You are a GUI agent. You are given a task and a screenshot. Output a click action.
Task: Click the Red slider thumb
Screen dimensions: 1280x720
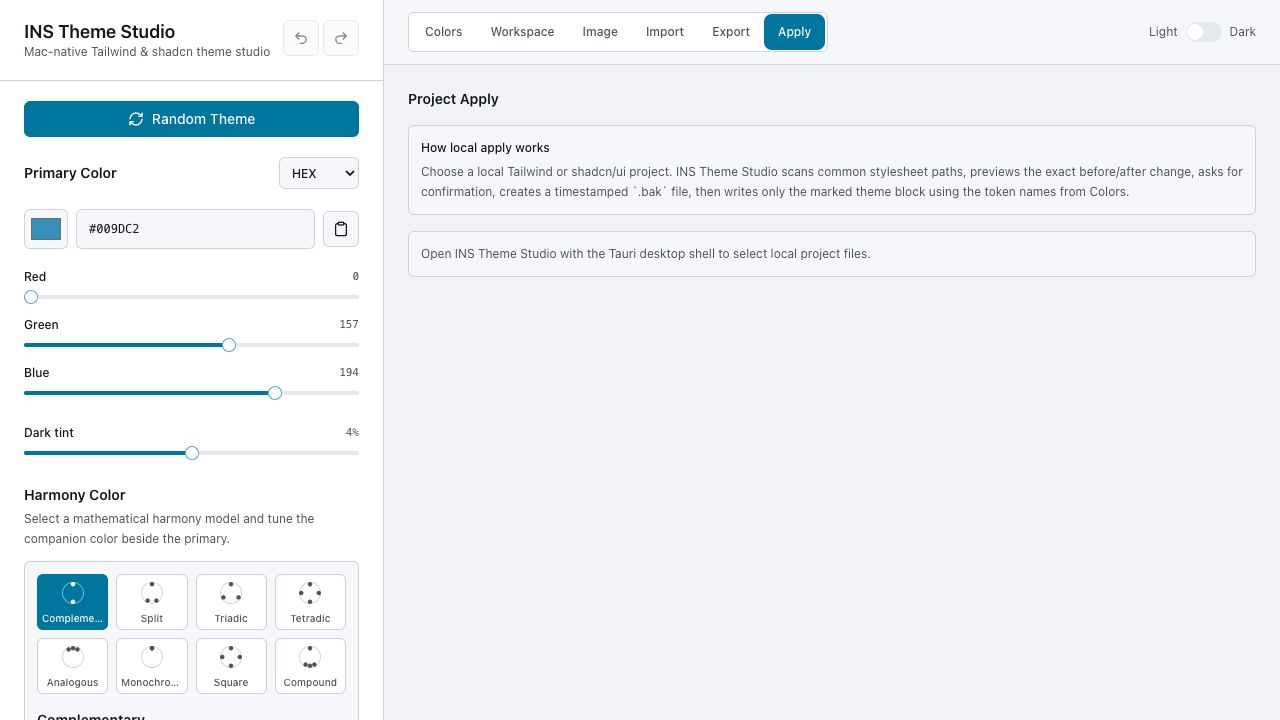click(x=31, y=297)
